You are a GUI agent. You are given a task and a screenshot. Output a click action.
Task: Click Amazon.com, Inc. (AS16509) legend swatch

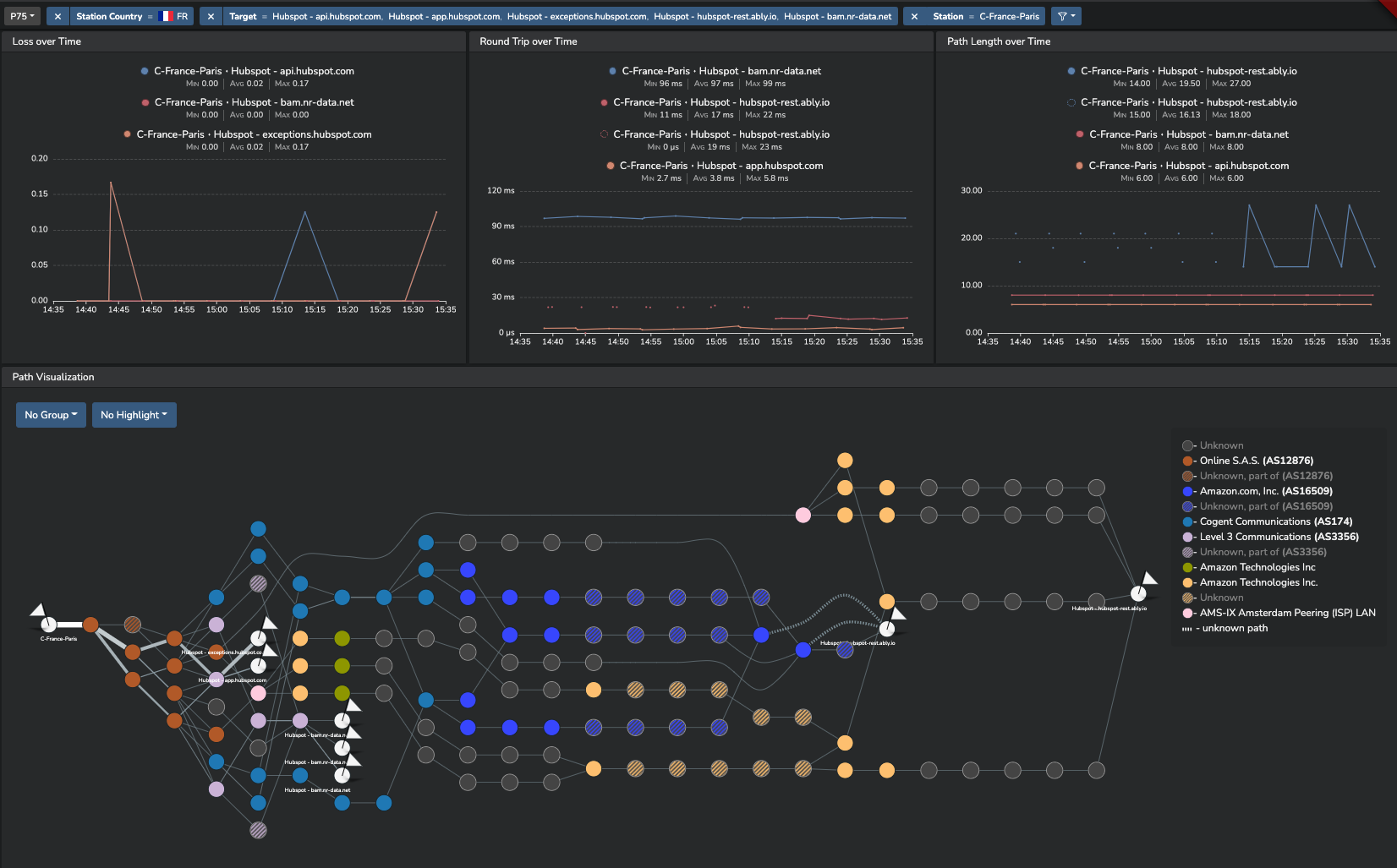click(x=1187, y=491)
